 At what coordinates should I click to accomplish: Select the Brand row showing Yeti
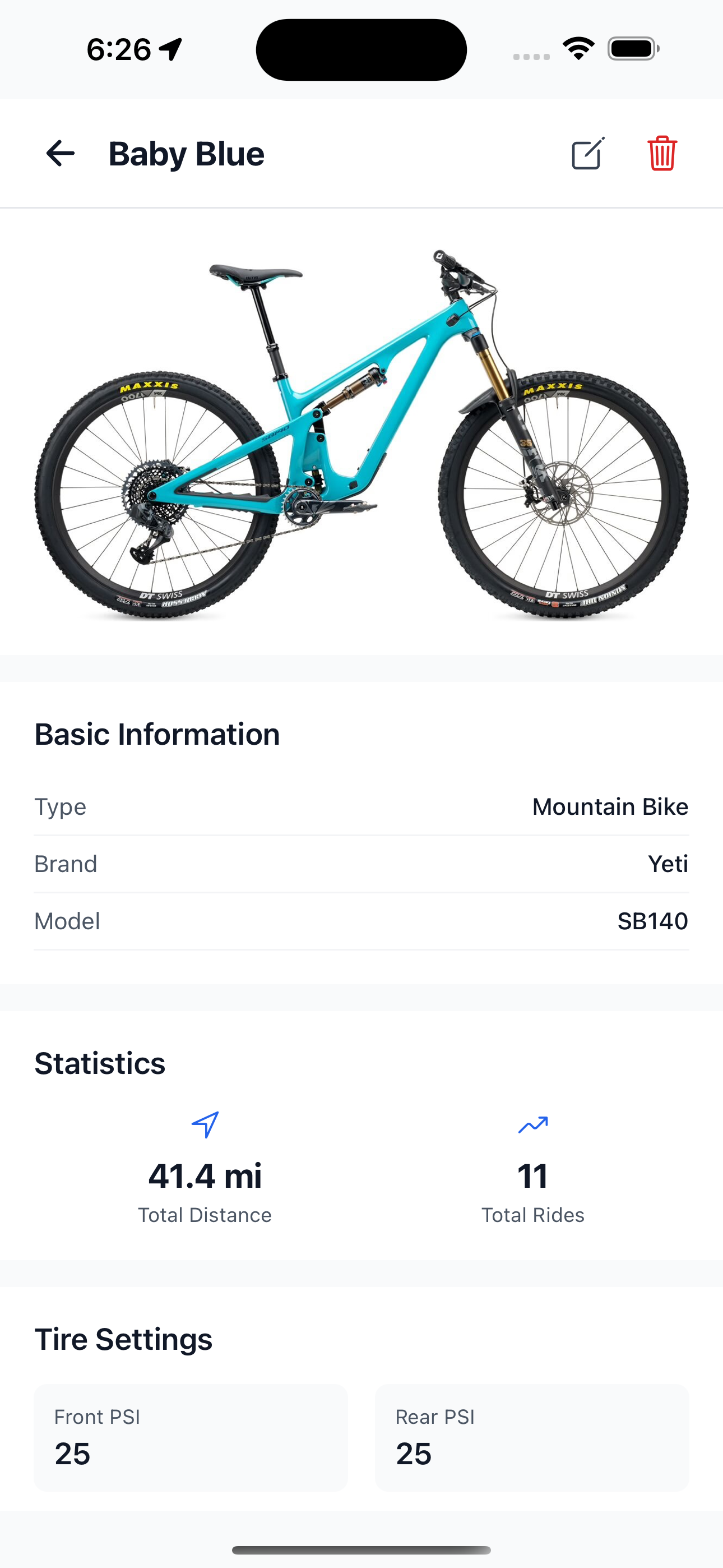(361, 864)
